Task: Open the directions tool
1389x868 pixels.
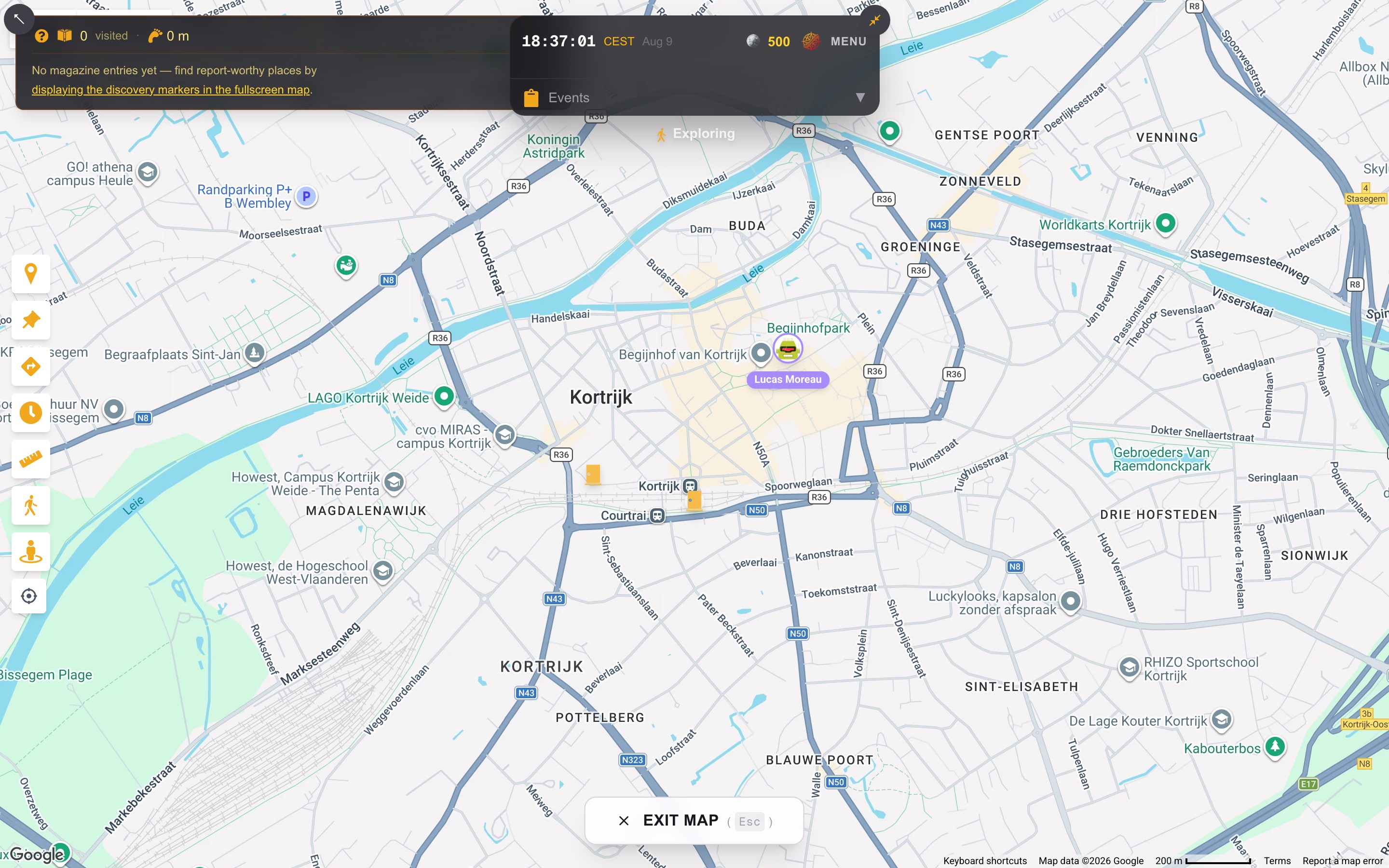Action: point(31,366)
